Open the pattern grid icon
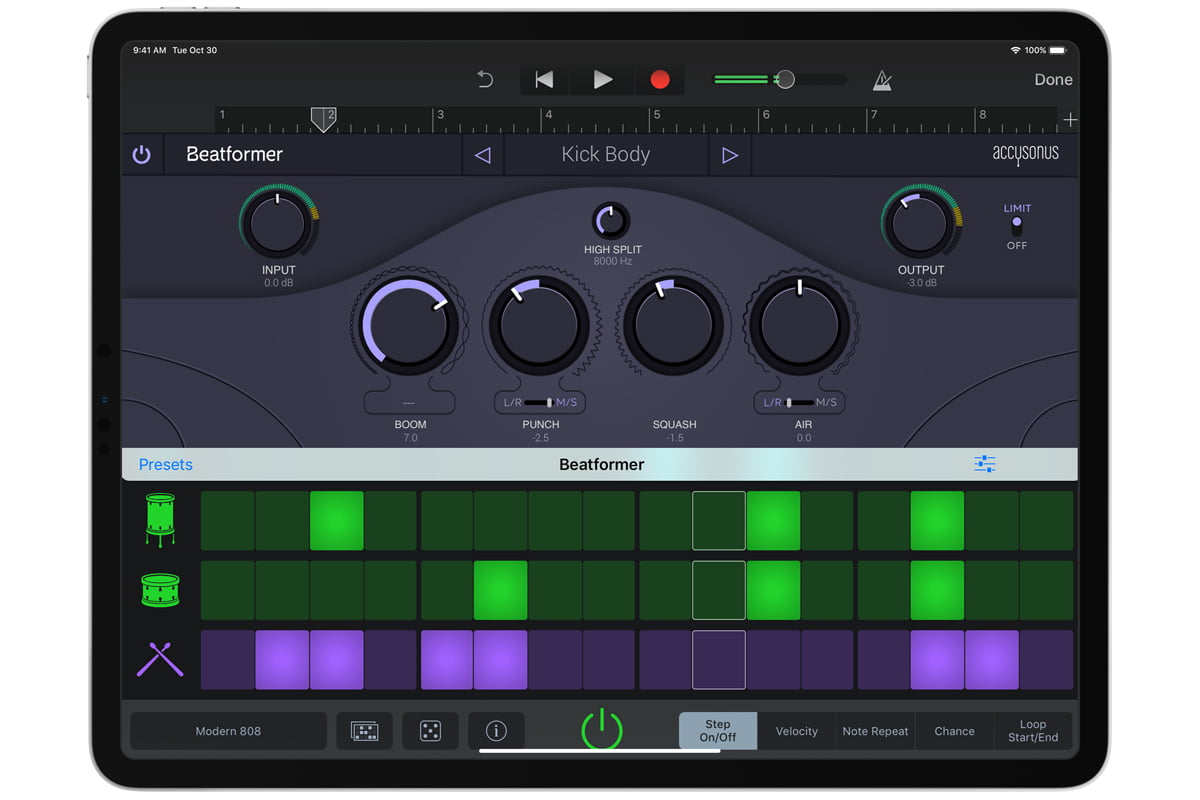1200x800 pixels. pos(364,731)
